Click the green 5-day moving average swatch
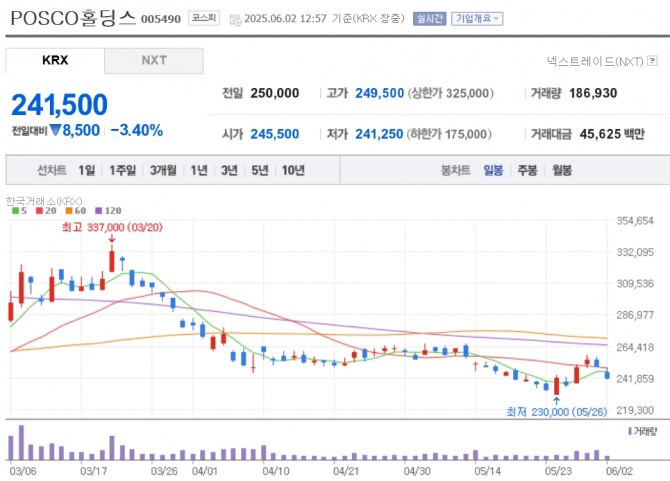This screenshot has height=481, width=670. click(x=15, y=211)
